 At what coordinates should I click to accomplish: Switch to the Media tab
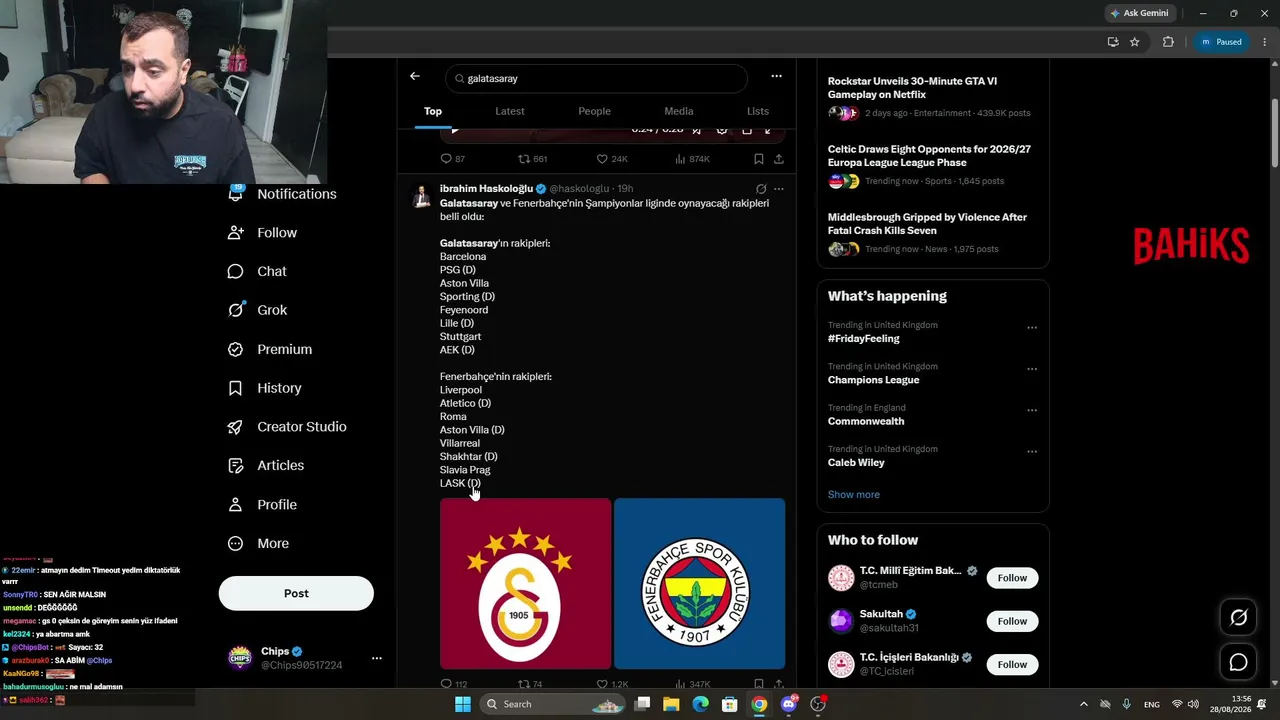pyautogui.click(x=678, y=111)
